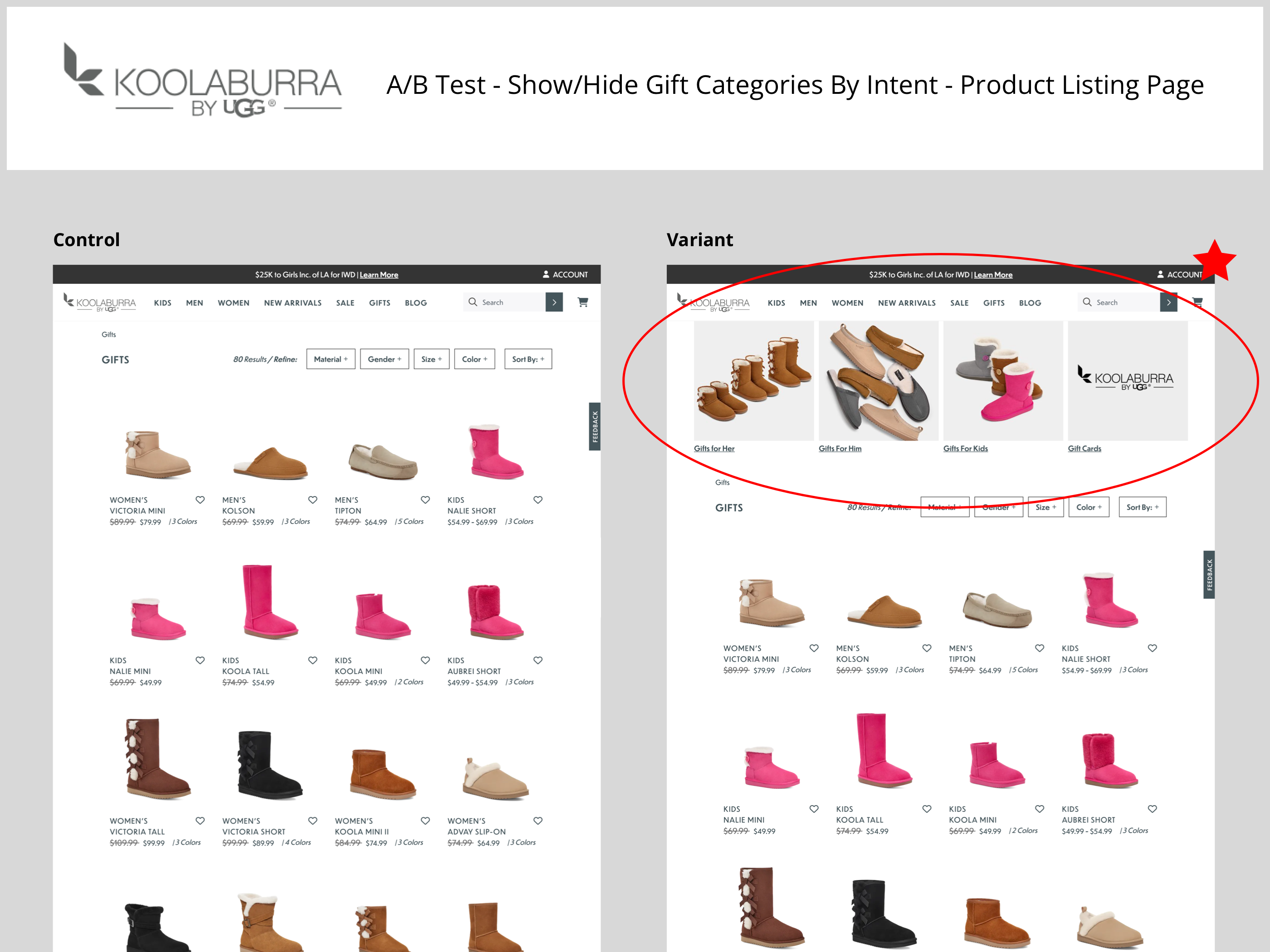The height and width of the screenshot is (952, 1270).
Task: Select GIFTS in the navigation menu
Action: point(380,303)
